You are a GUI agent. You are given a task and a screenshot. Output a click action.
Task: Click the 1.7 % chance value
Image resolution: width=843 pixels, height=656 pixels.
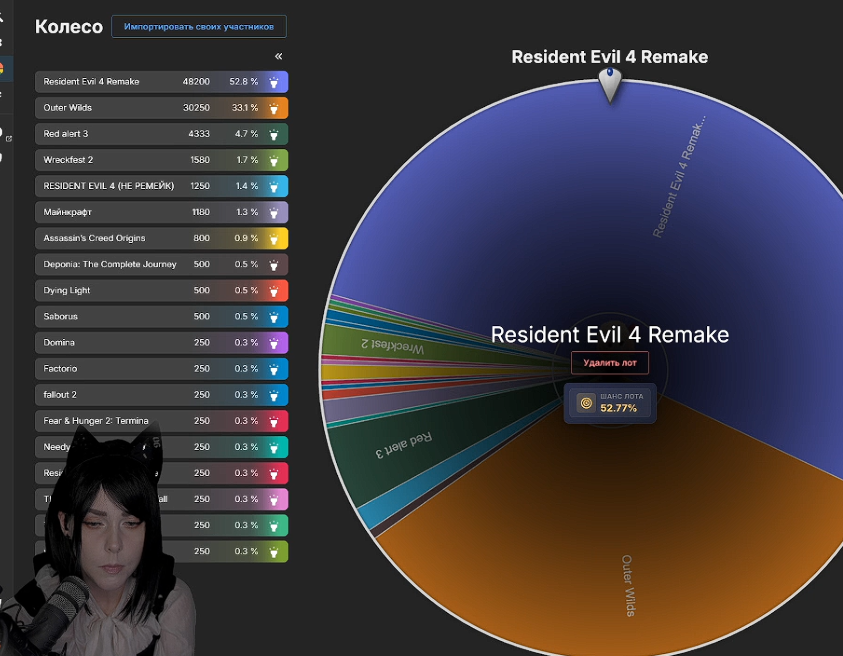click(x=247, y=160)
